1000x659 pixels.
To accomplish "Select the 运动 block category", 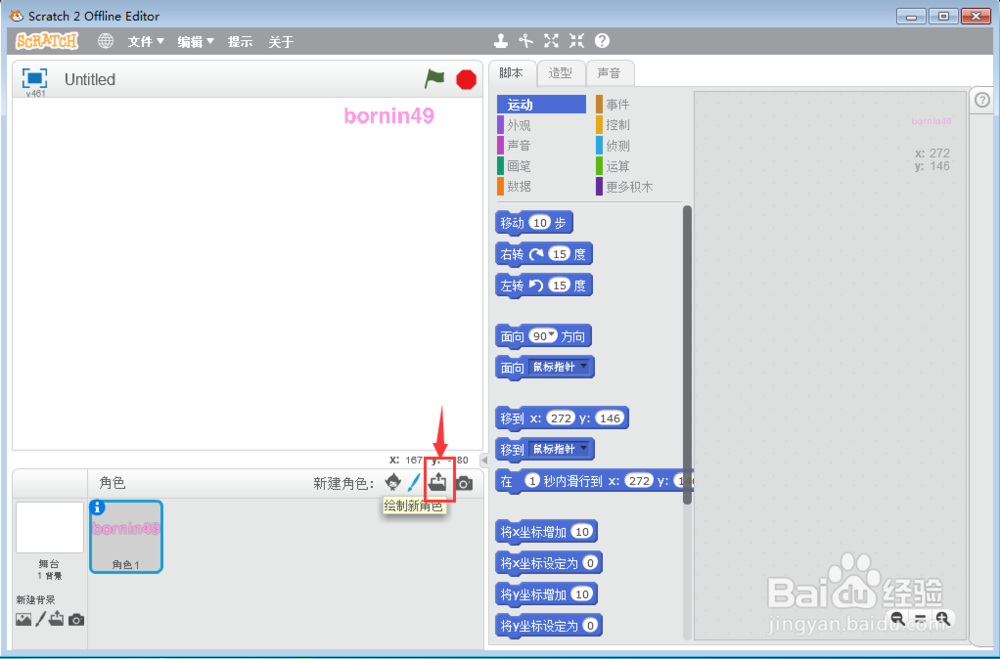I will coord(541,105).
